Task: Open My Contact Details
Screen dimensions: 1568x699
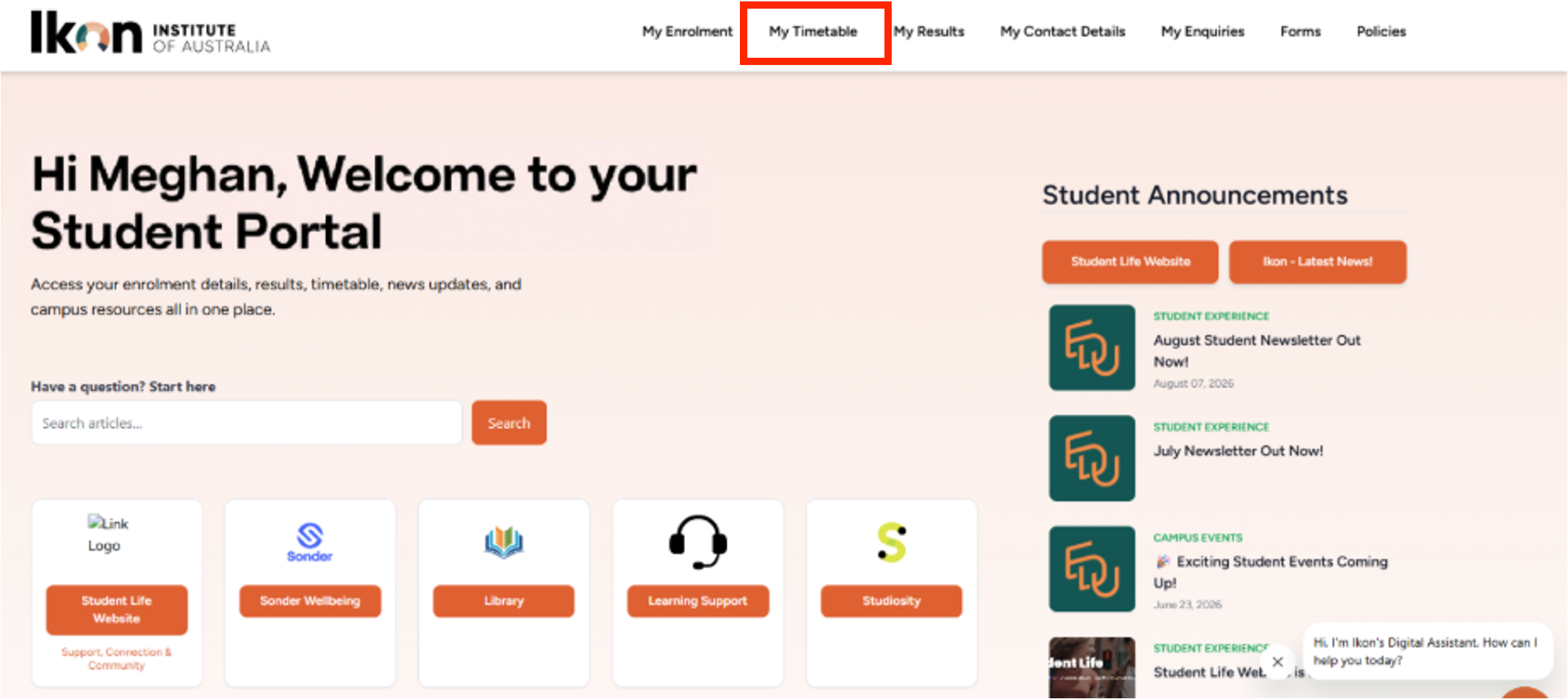Action: 1062,32
